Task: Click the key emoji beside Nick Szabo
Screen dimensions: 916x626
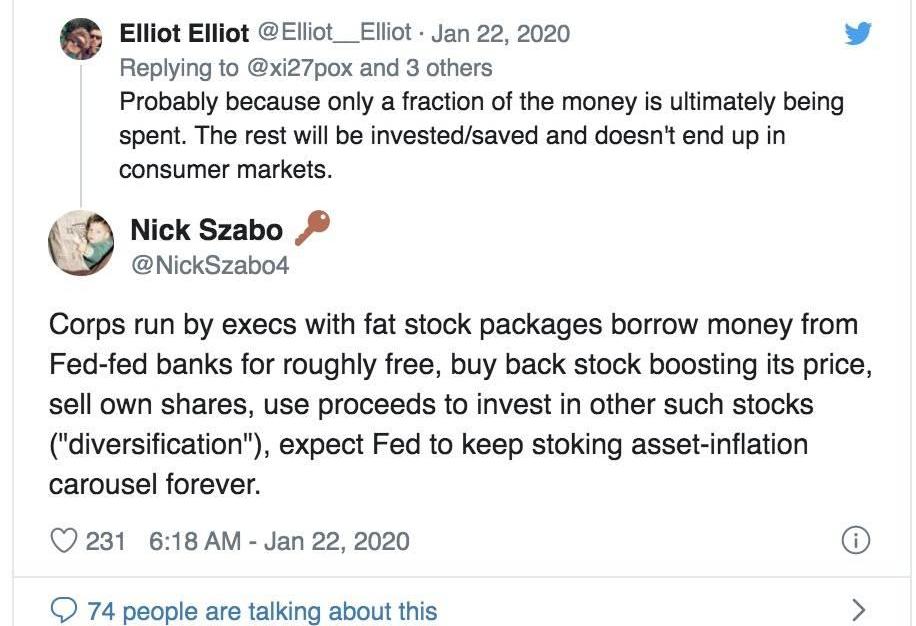Action: click(x=313, y=228)
